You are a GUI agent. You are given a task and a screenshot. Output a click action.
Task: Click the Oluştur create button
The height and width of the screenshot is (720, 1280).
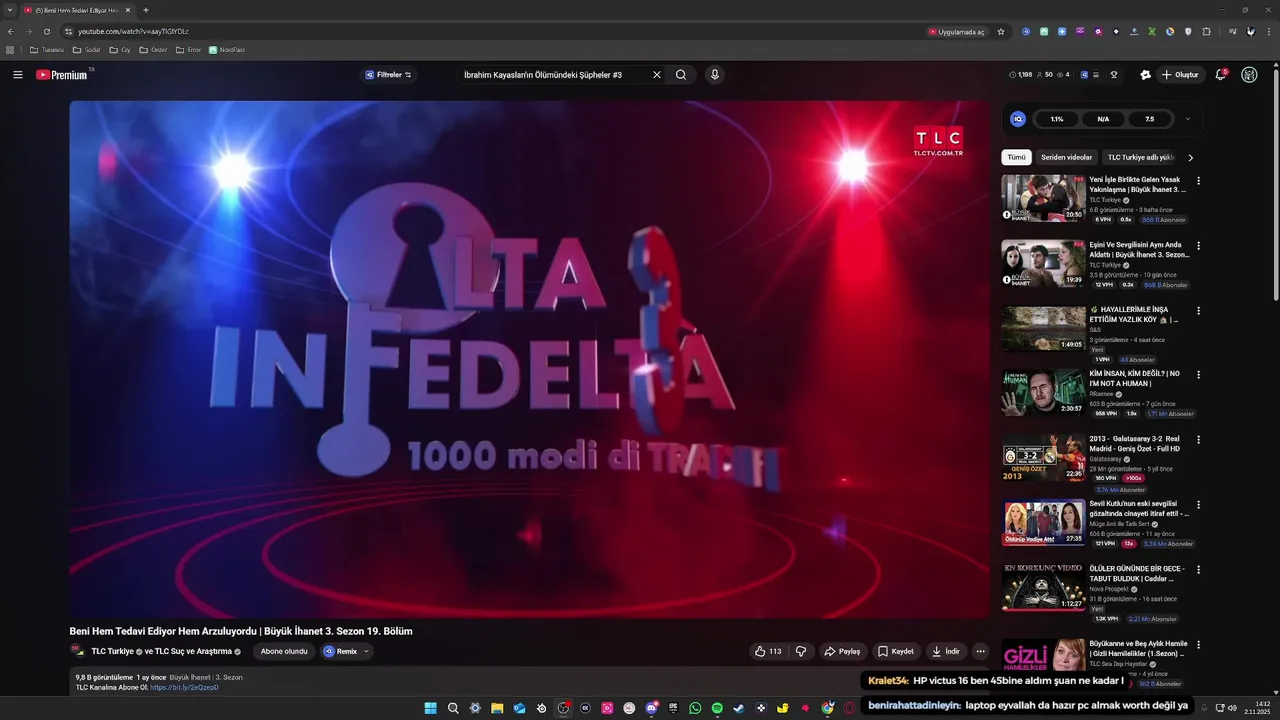click(1180, 75)
